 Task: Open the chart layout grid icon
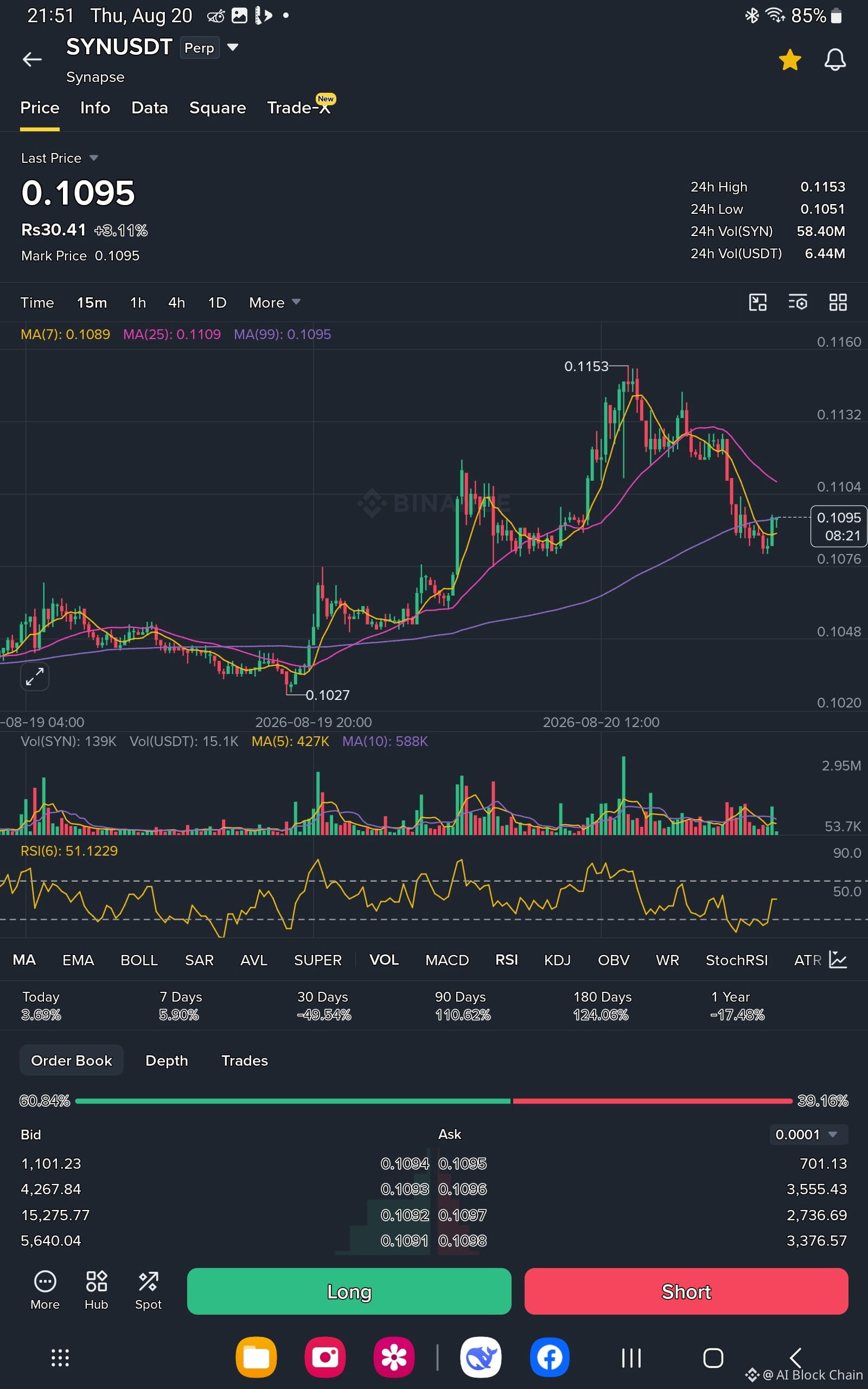pos(838,302)
